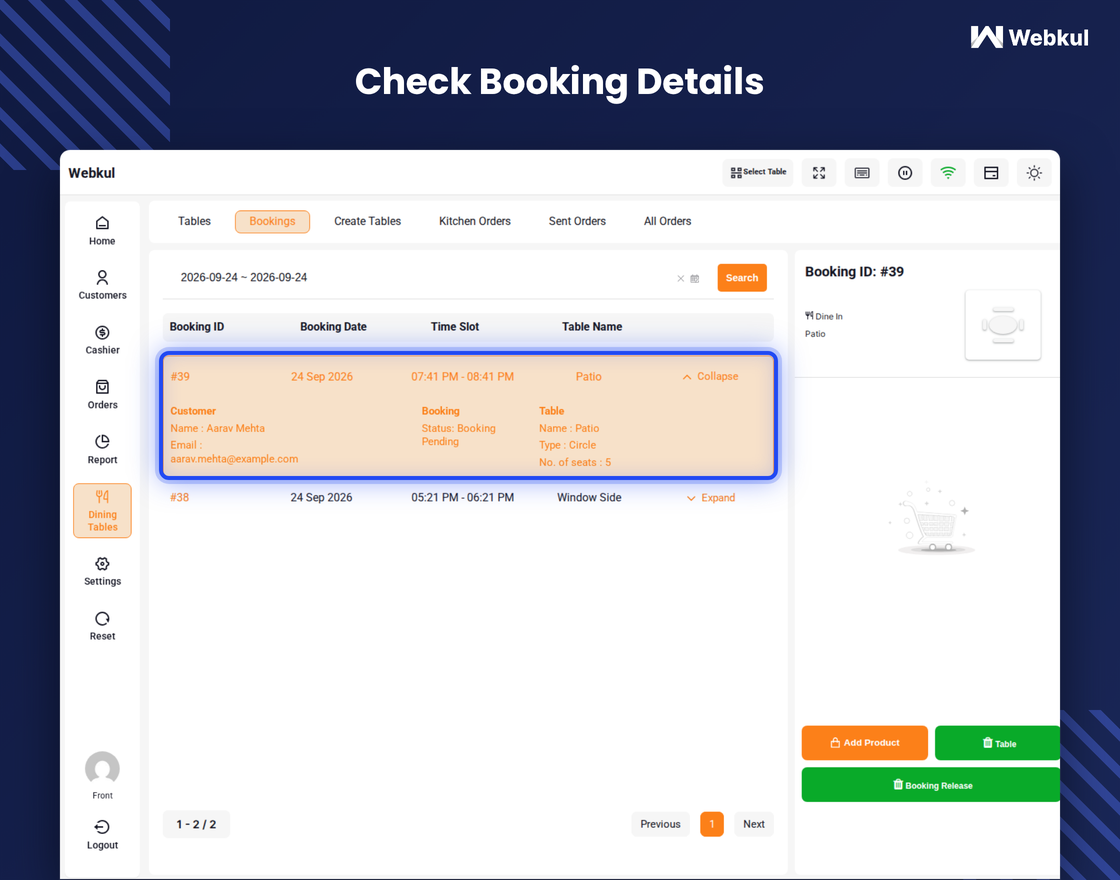Click Name : Aarav Mehta text
Viewport: 1120px width, 880px height.
click(x=217, y=428)
